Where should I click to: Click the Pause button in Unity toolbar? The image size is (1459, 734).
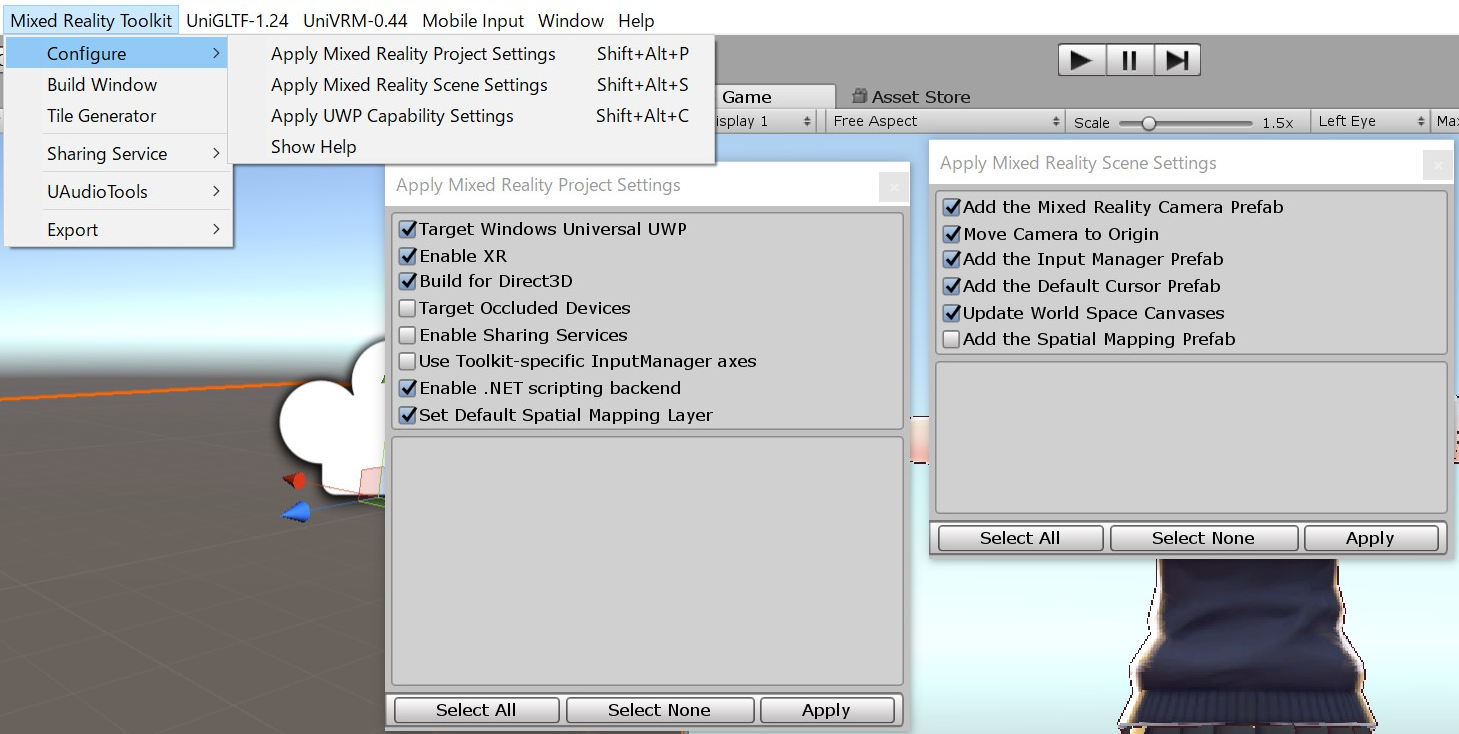tap(1130, 60)
